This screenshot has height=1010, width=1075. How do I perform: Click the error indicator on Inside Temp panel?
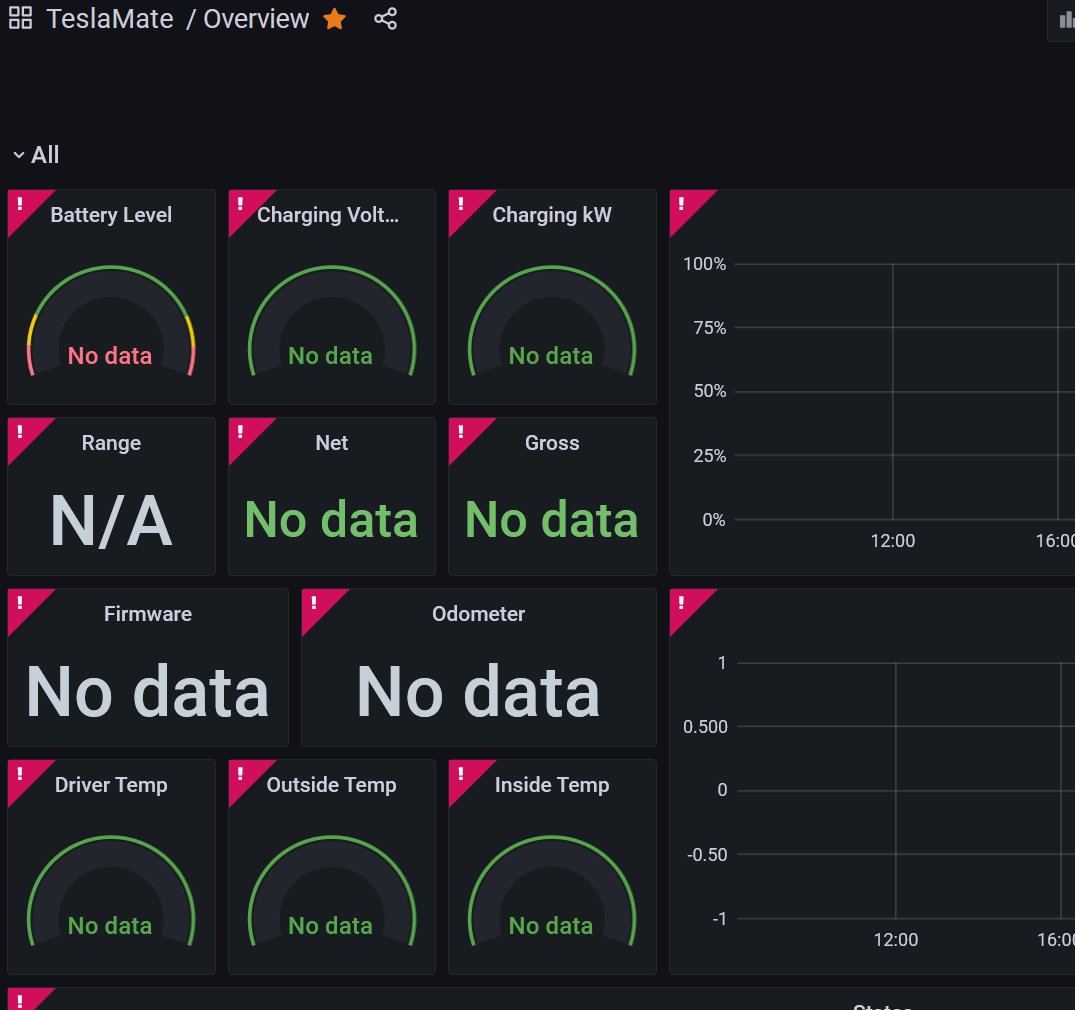click(460, 773)
